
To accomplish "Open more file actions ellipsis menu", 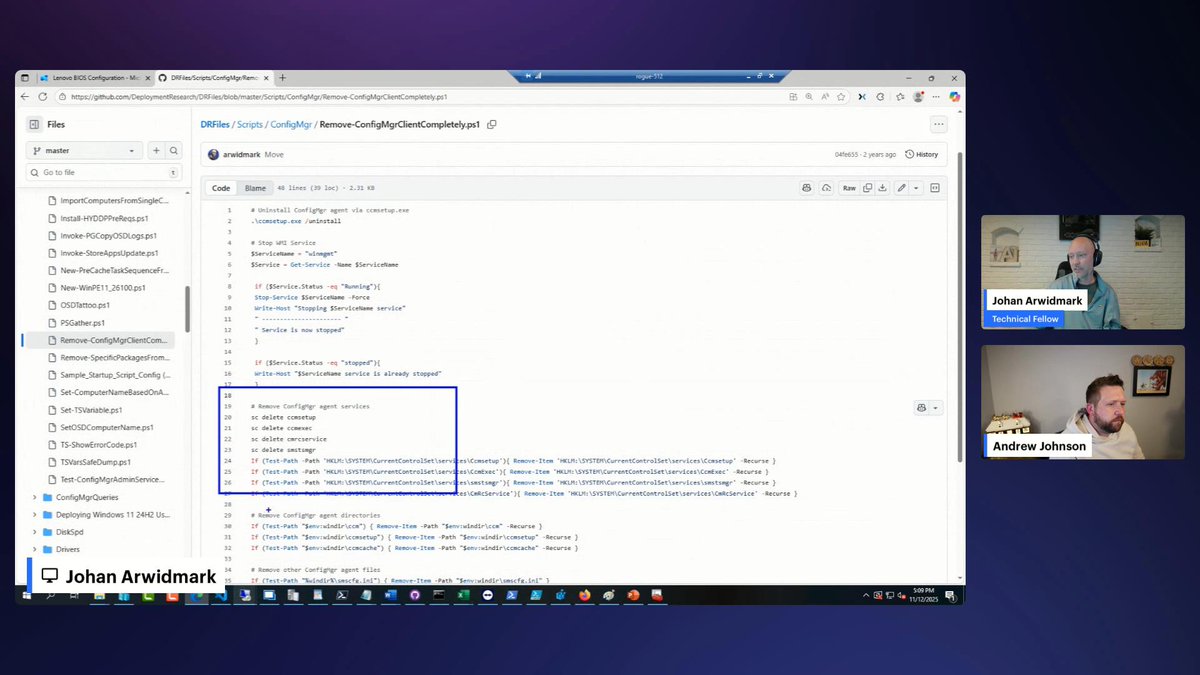I will (x=938, y=124).
